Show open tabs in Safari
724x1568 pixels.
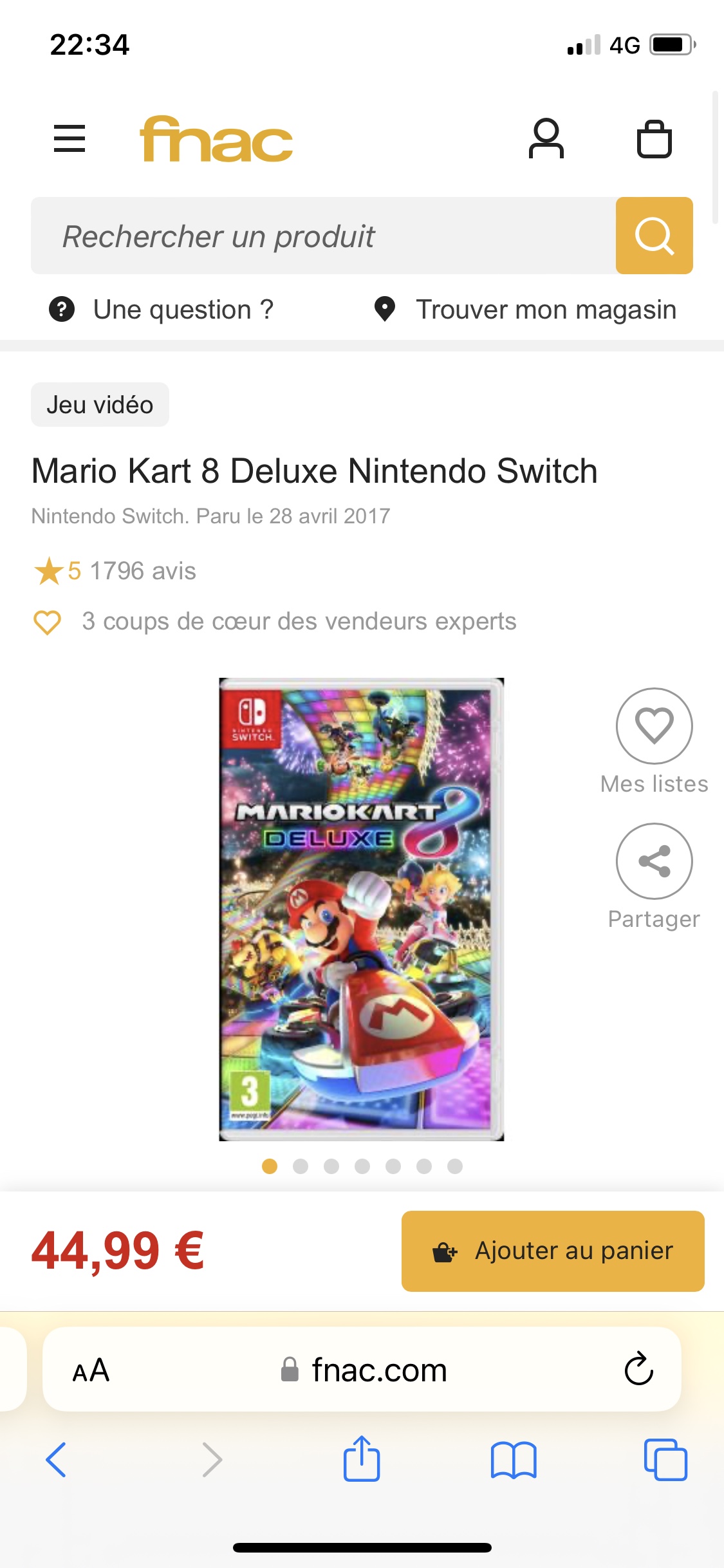[x=665, y=1459]
